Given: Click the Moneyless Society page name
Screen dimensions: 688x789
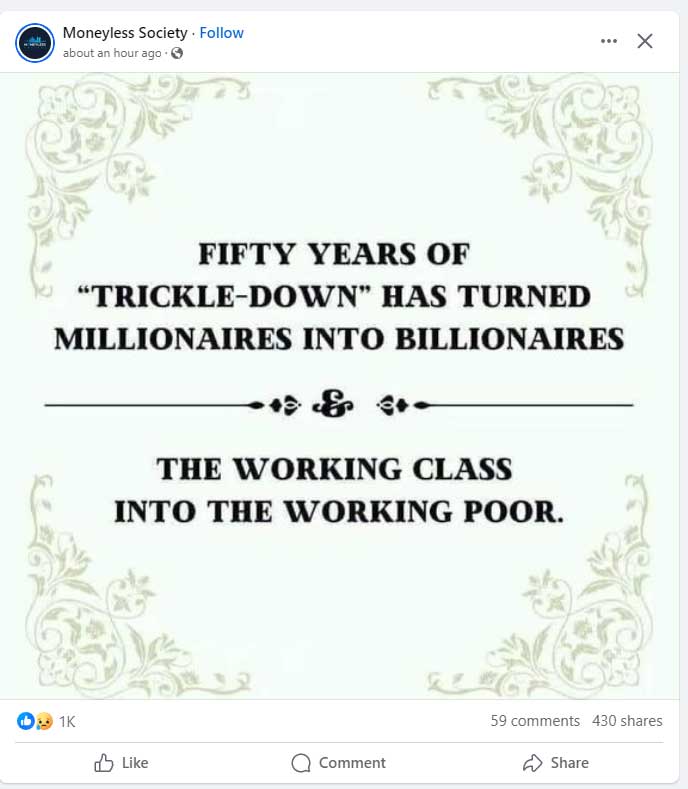Looking at the screenshot, I should [125, 33].
